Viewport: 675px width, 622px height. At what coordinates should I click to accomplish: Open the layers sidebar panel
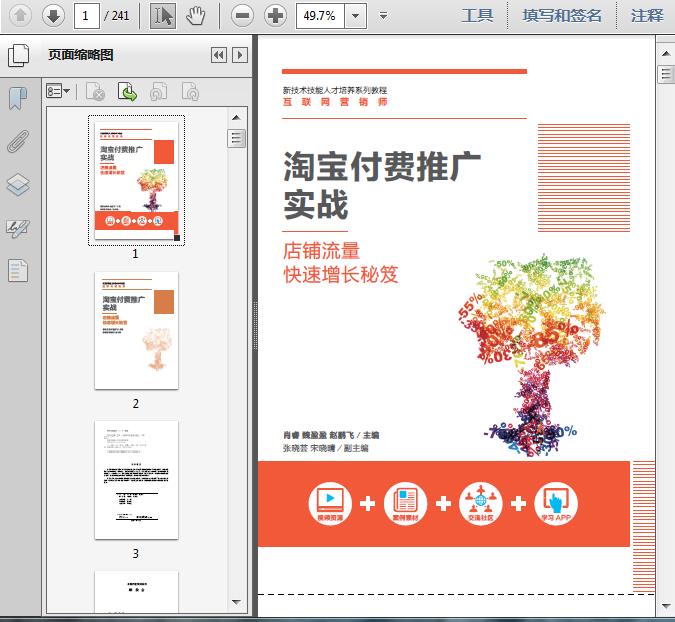[x=18, y=185]
